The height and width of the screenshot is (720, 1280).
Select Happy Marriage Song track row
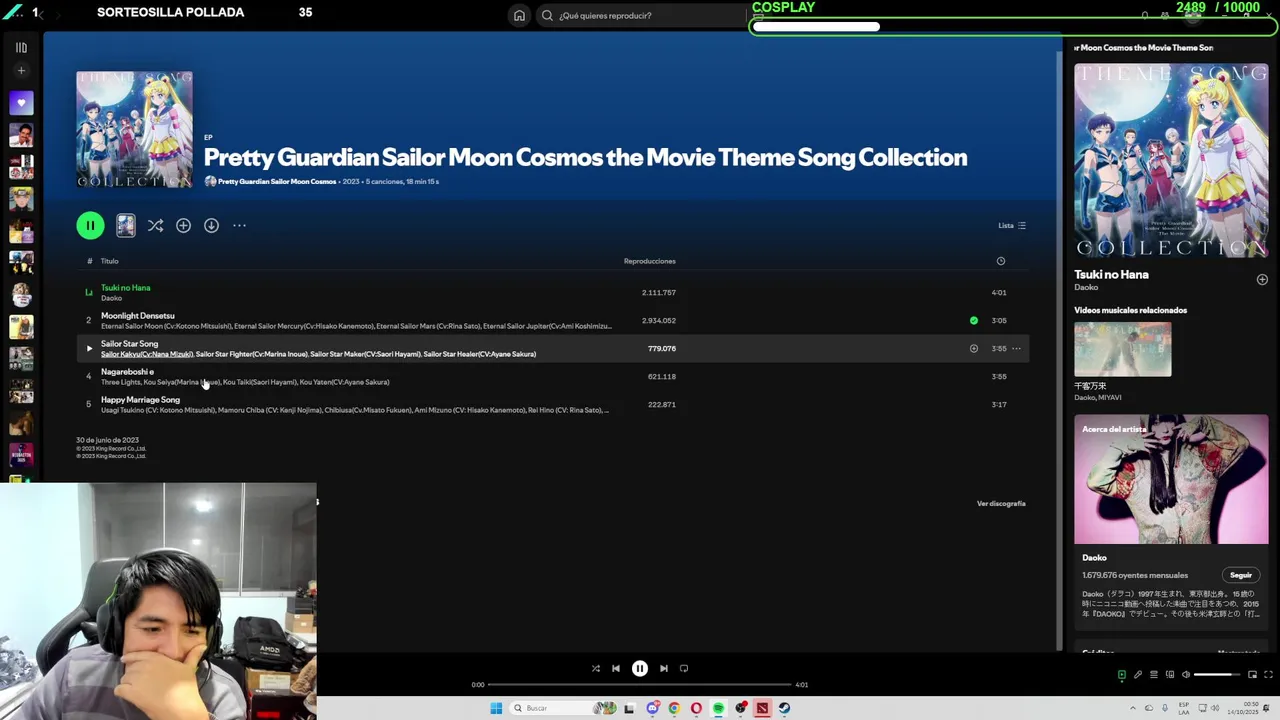[552, 404]
